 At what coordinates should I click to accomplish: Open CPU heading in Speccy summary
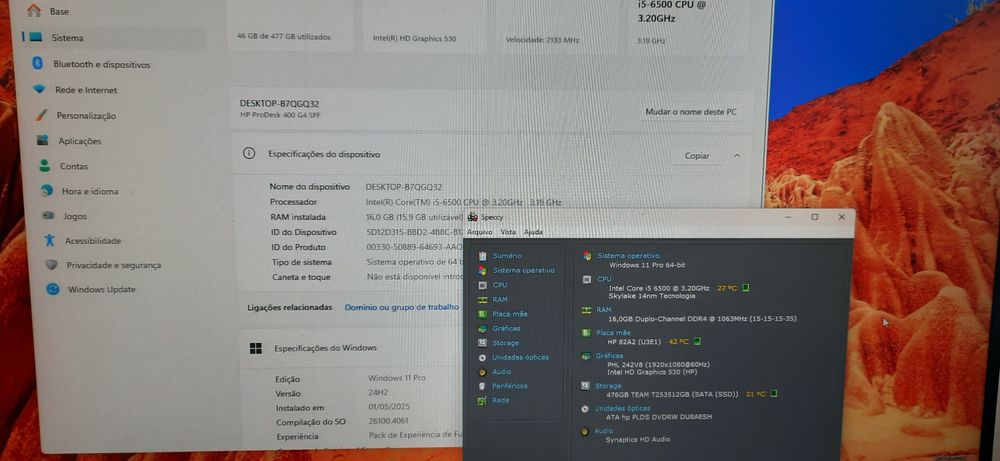[x=604, y=279]
